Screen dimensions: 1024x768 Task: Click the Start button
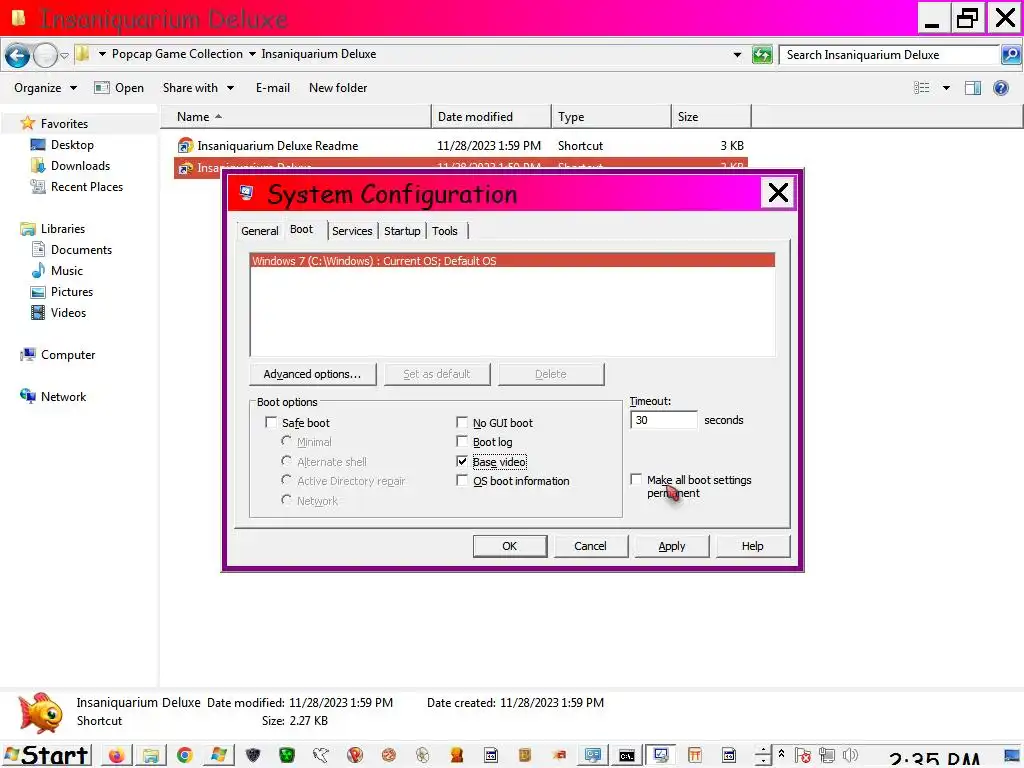(46, 756)
